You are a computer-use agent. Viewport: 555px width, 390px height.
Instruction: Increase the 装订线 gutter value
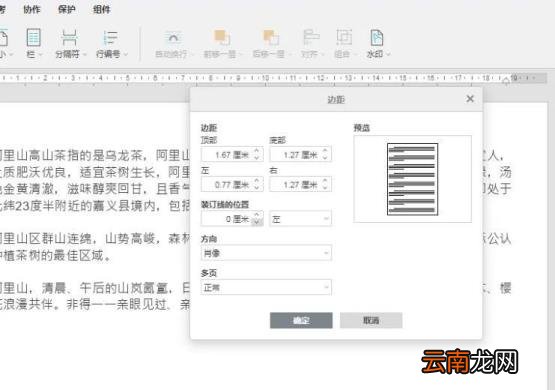257,215
